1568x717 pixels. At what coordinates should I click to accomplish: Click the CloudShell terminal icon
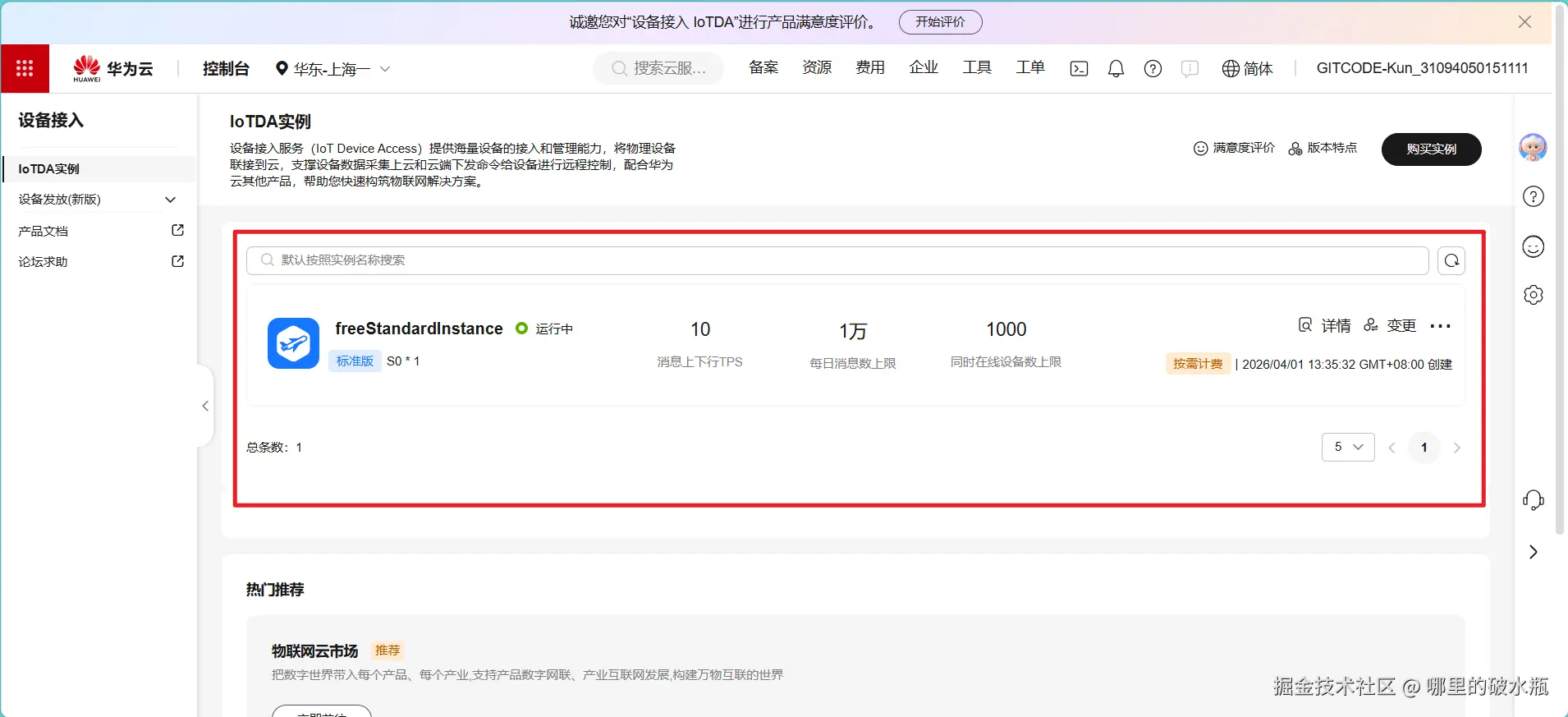coord(1079,69)
